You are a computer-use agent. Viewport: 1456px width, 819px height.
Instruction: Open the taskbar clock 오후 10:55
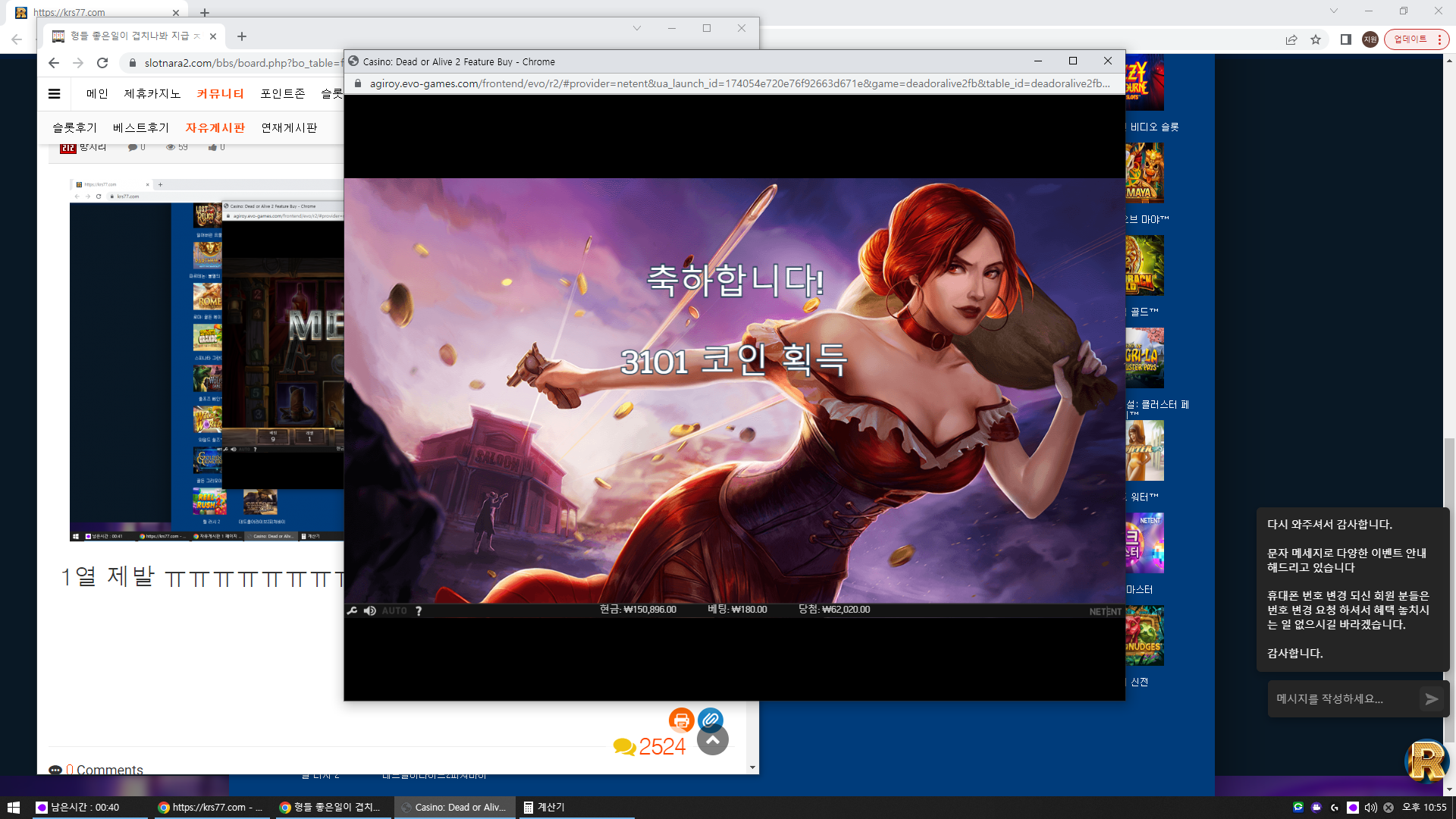pos(1424,808)
